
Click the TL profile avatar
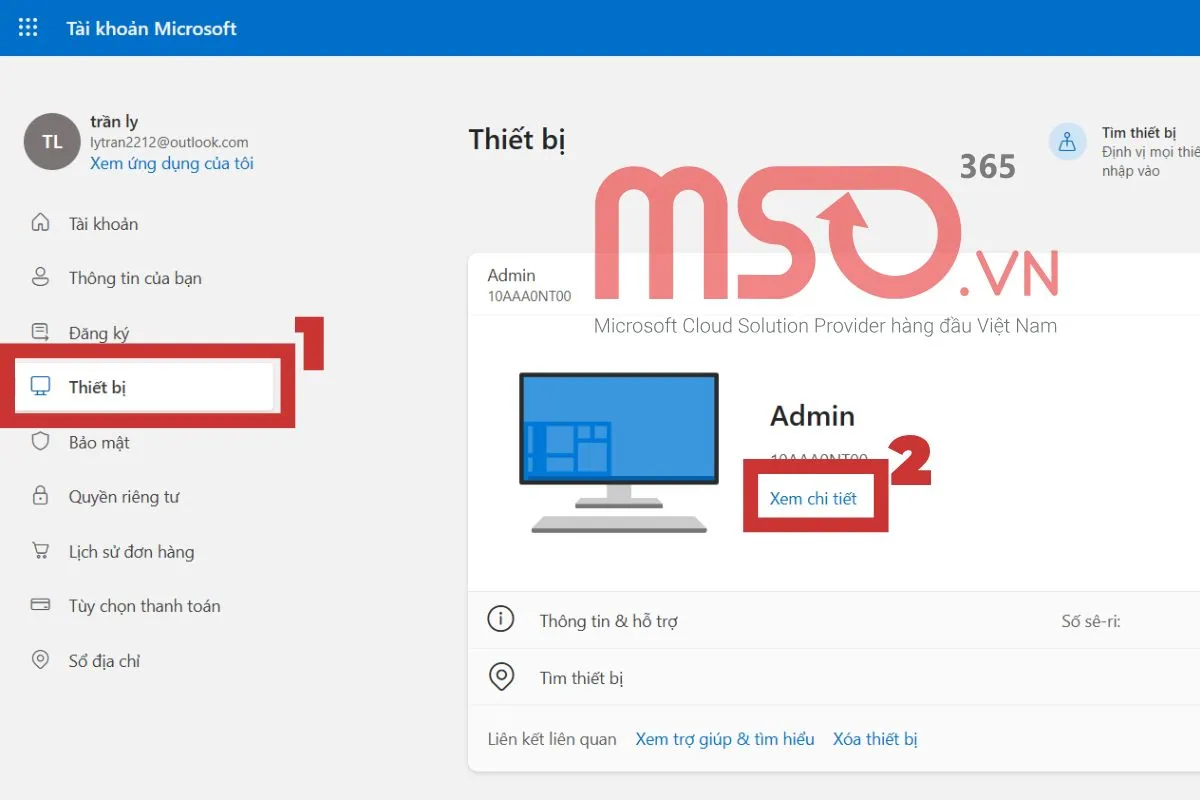click(52, 142)
